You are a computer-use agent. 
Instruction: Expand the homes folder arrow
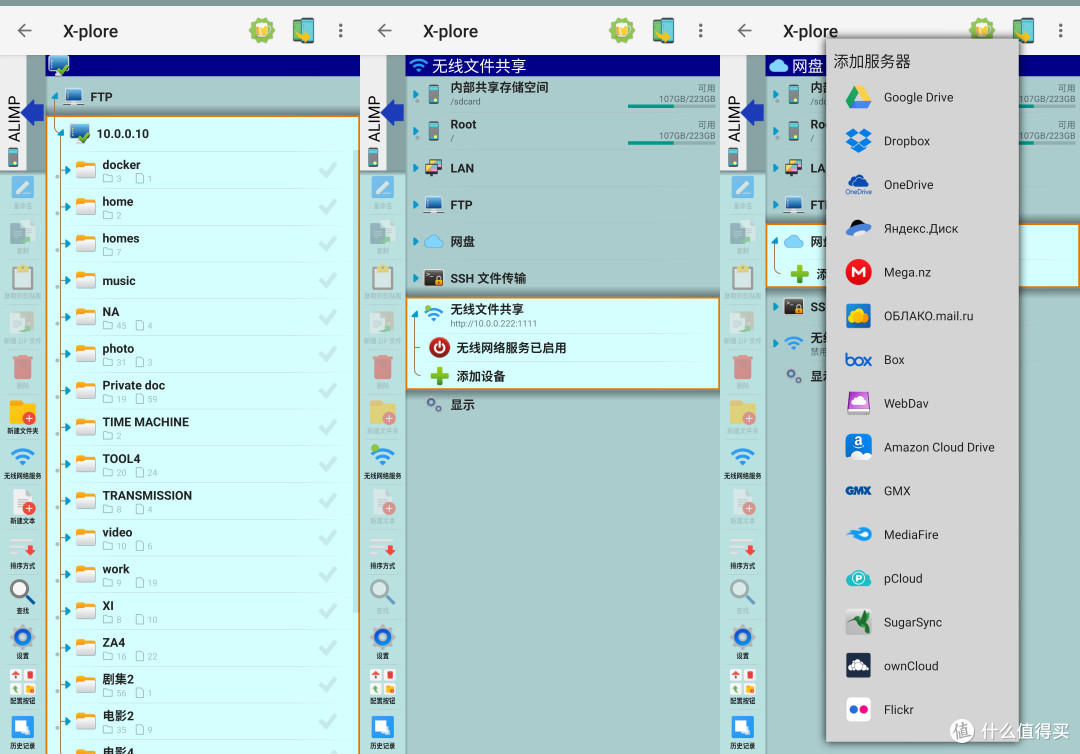tap(68, 243)
